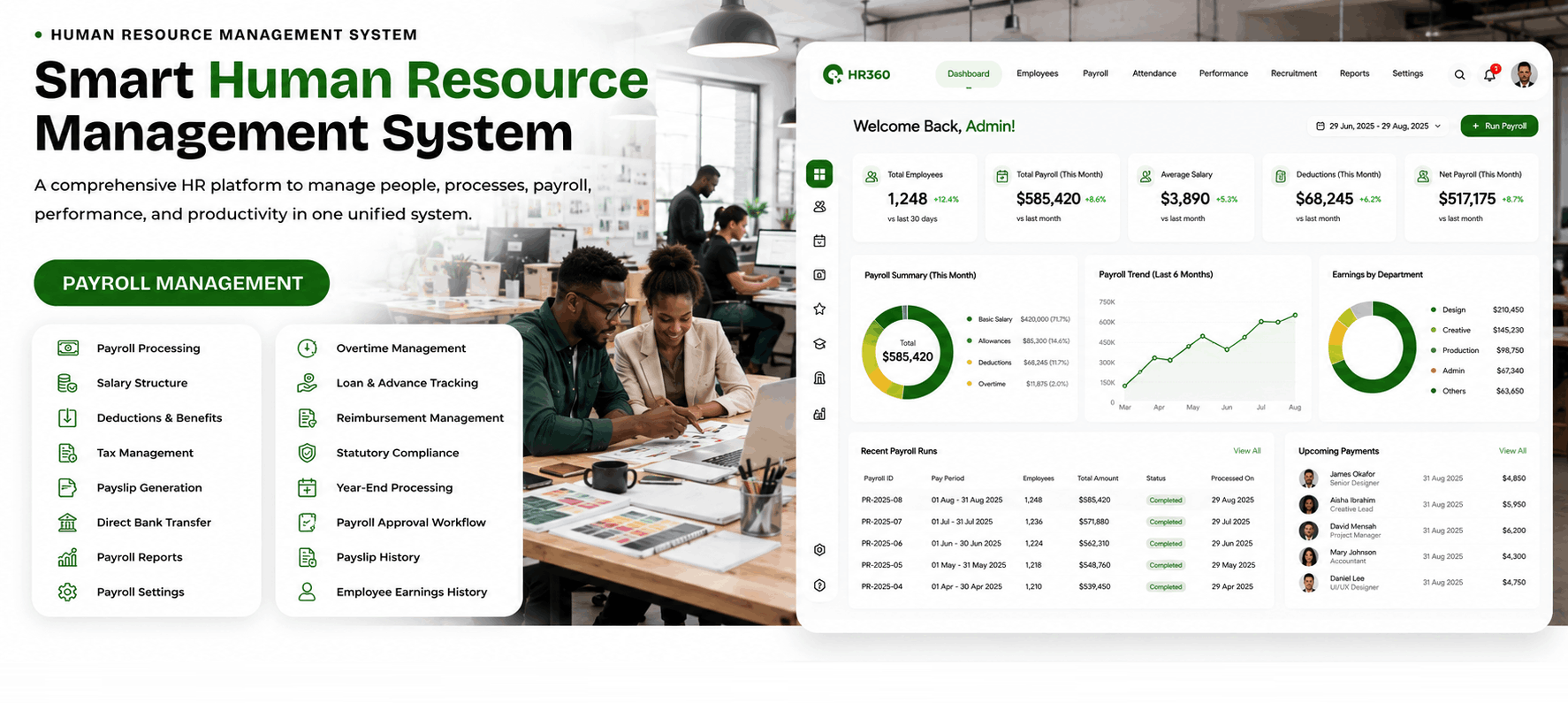The width and height of the screenshot is (1568, 703).
Task: Click Mary Johnson's avatar
Action: tap(1308, 556)
